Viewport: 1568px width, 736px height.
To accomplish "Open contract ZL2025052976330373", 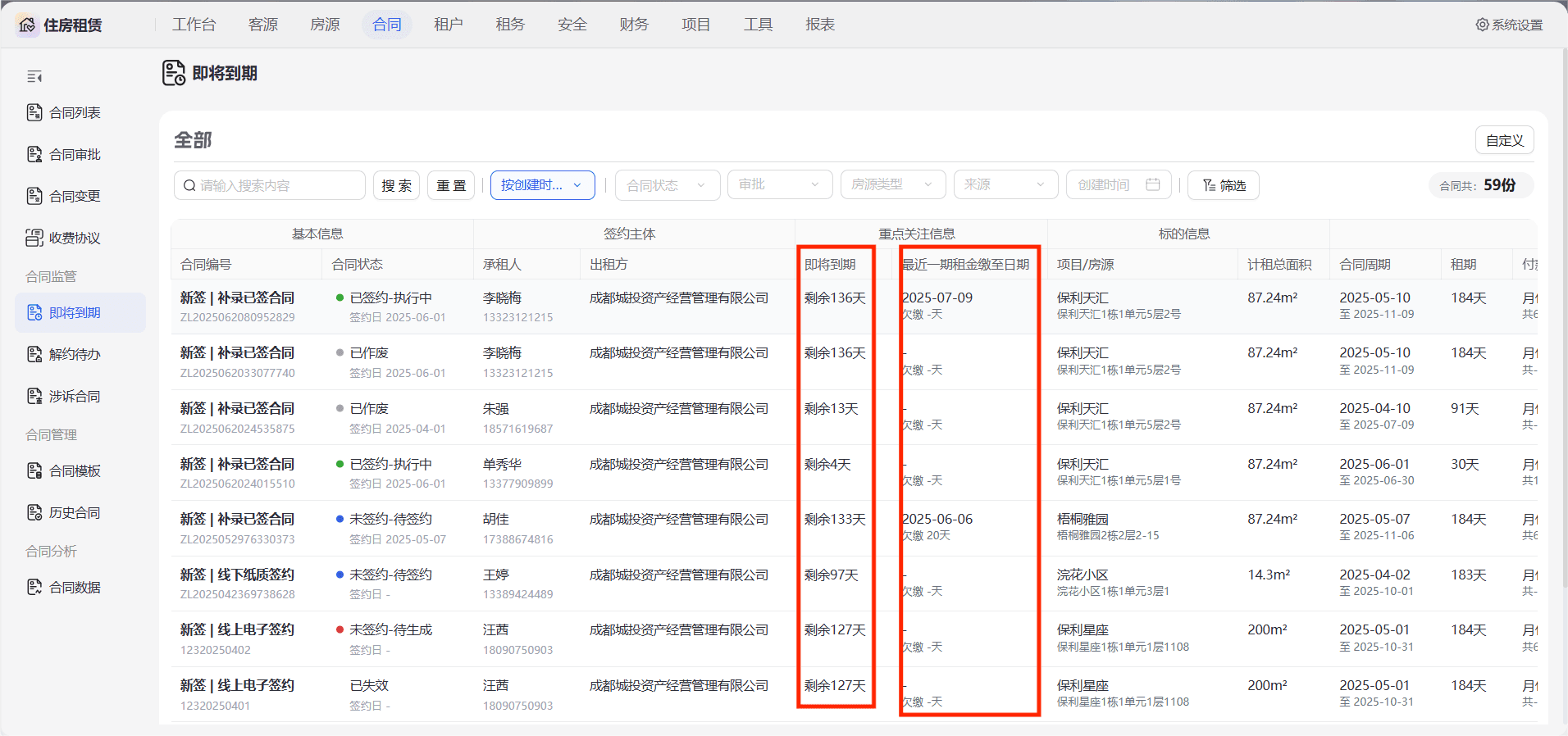I will 238,539.
